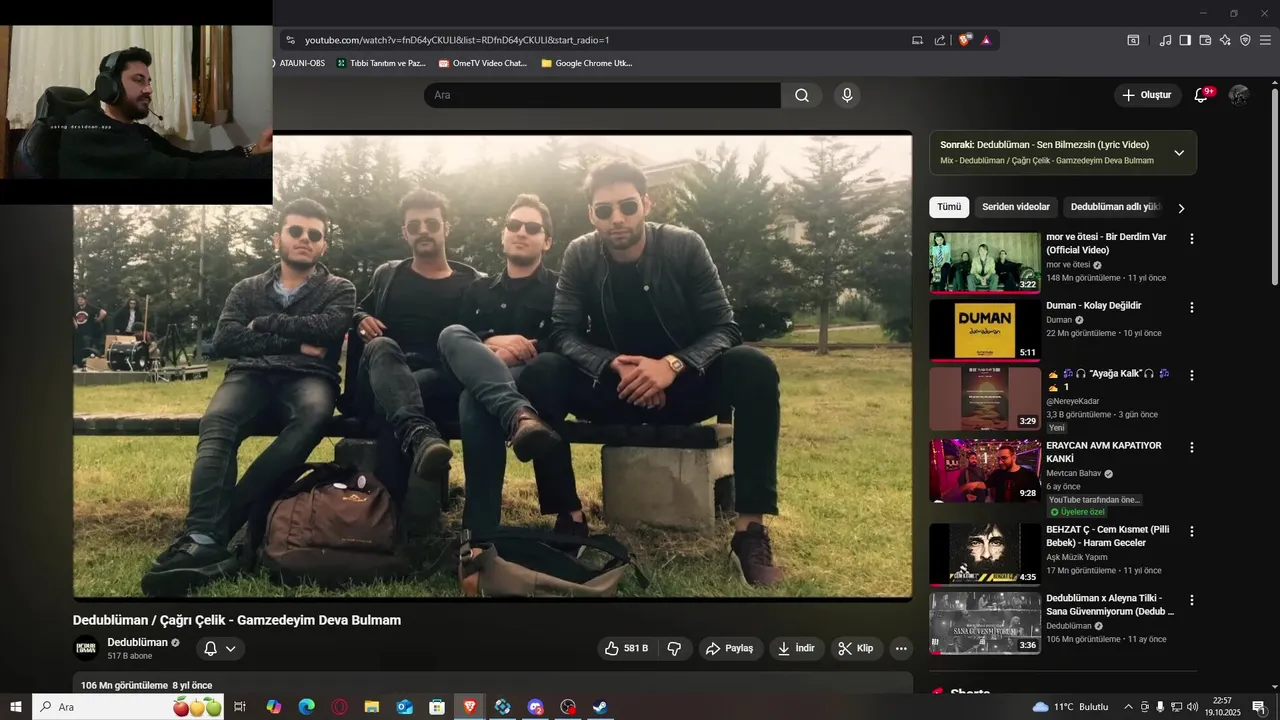Open options for BEHZAT Ç video
This screenshot has width=1280, height=720.
(1191, 531)
